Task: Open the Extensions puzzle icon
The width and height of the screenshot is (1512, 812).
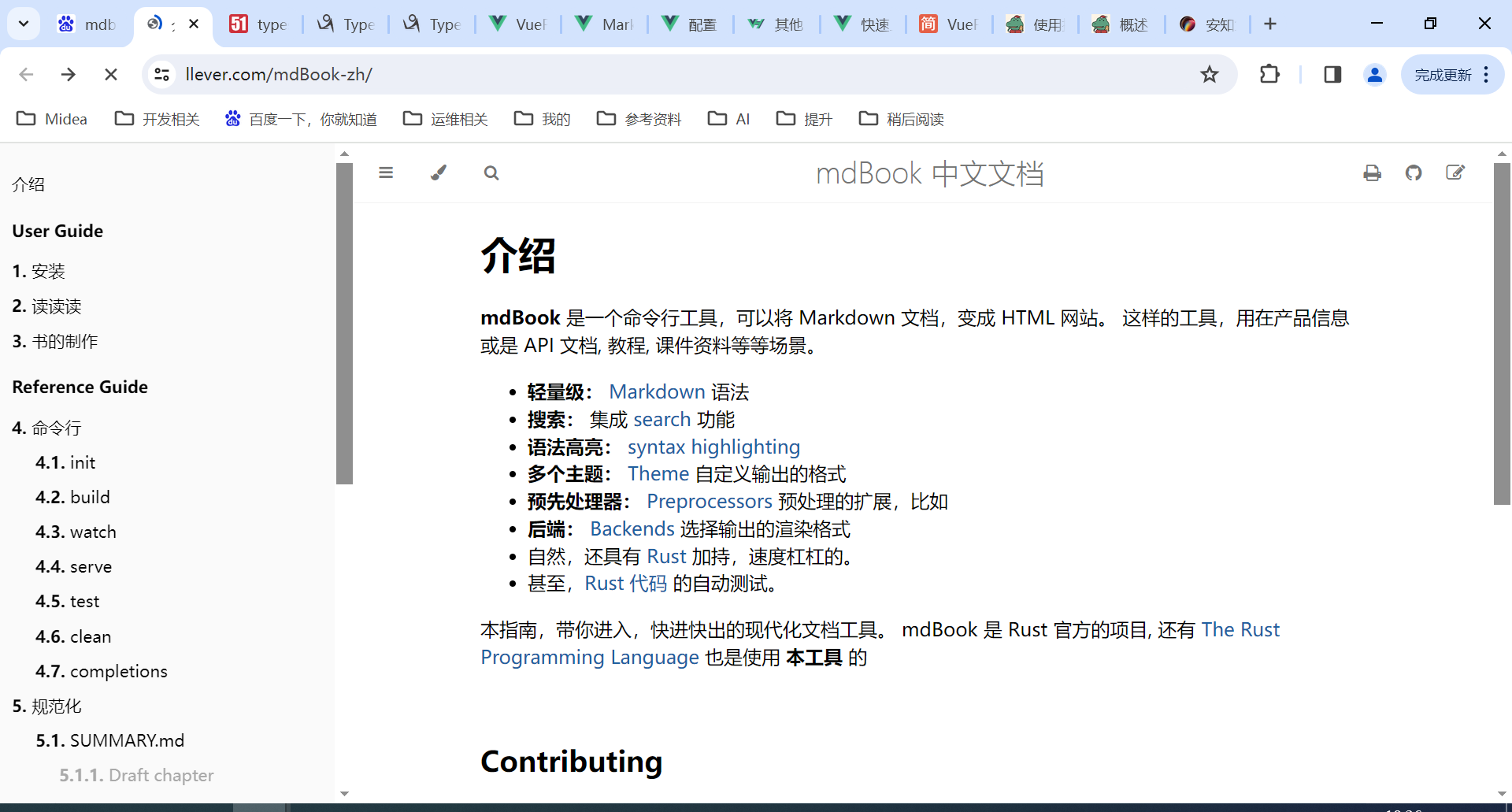Action: click(1269, 74)
